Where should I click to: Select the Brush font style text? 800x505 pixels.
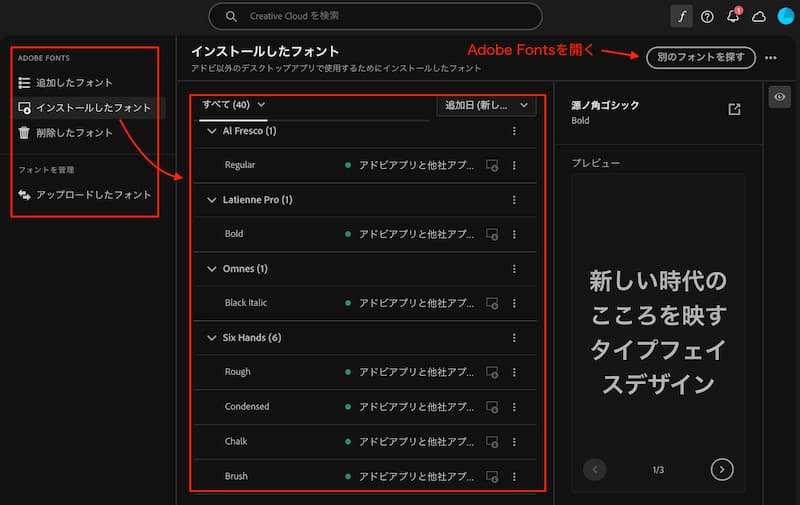236,476
